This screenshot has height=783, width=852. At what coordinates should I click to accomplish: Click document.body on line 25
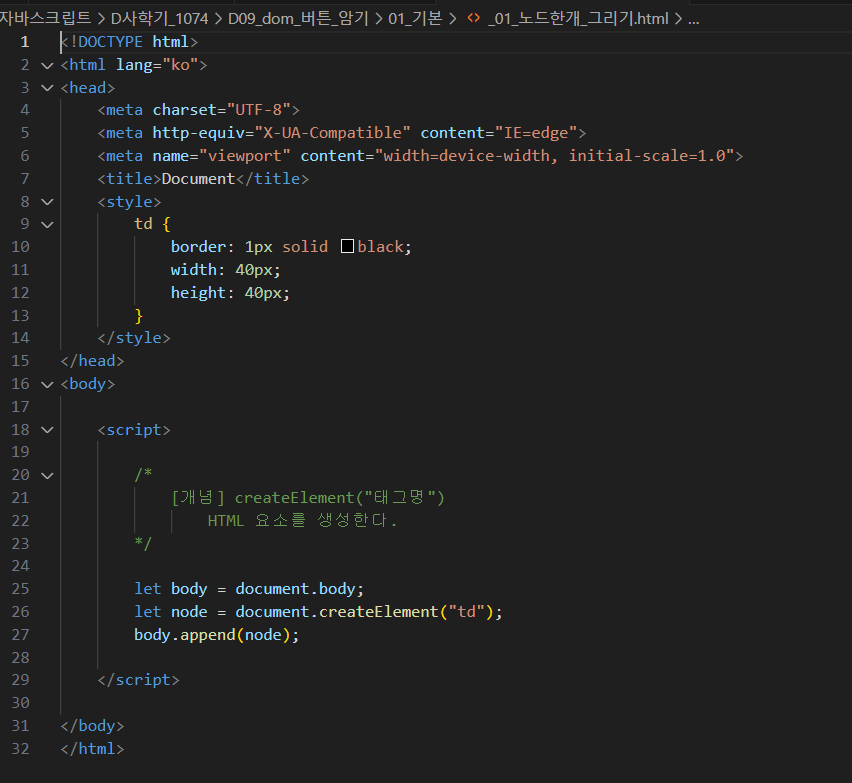296,589
